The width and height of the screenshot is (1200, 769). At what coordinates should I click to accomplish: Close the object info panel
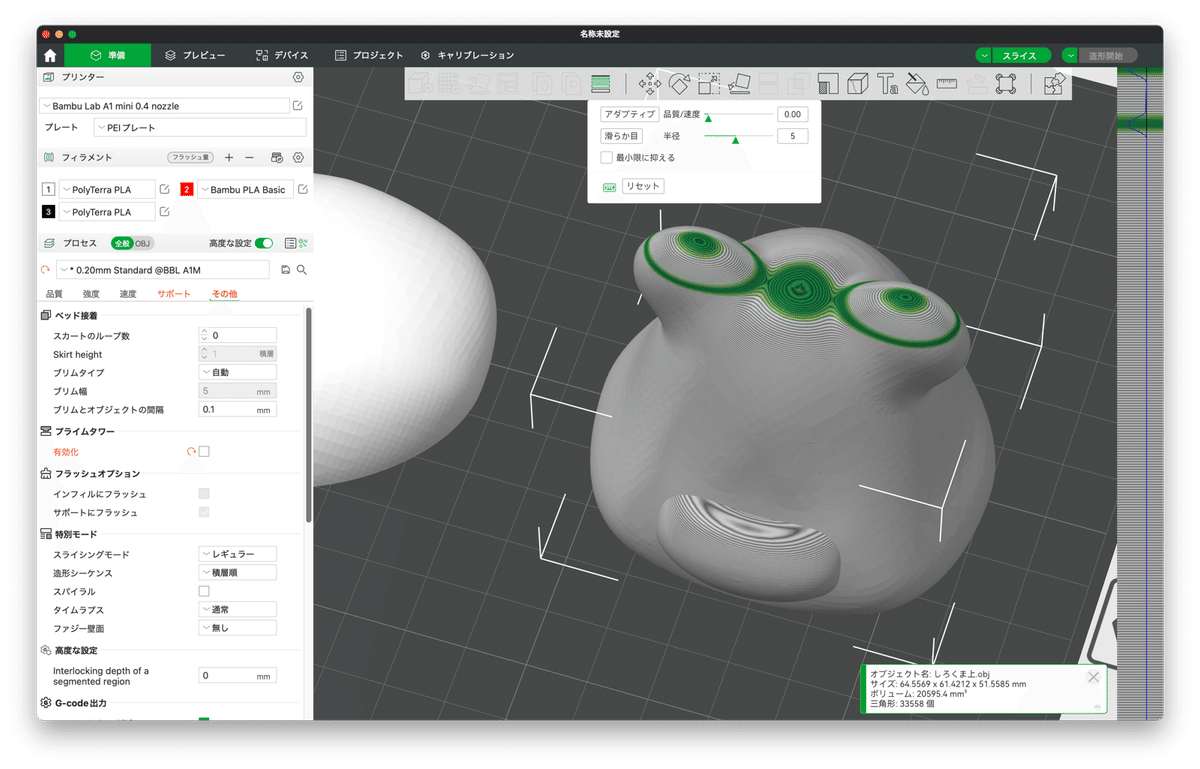[x=1093, y=677]
